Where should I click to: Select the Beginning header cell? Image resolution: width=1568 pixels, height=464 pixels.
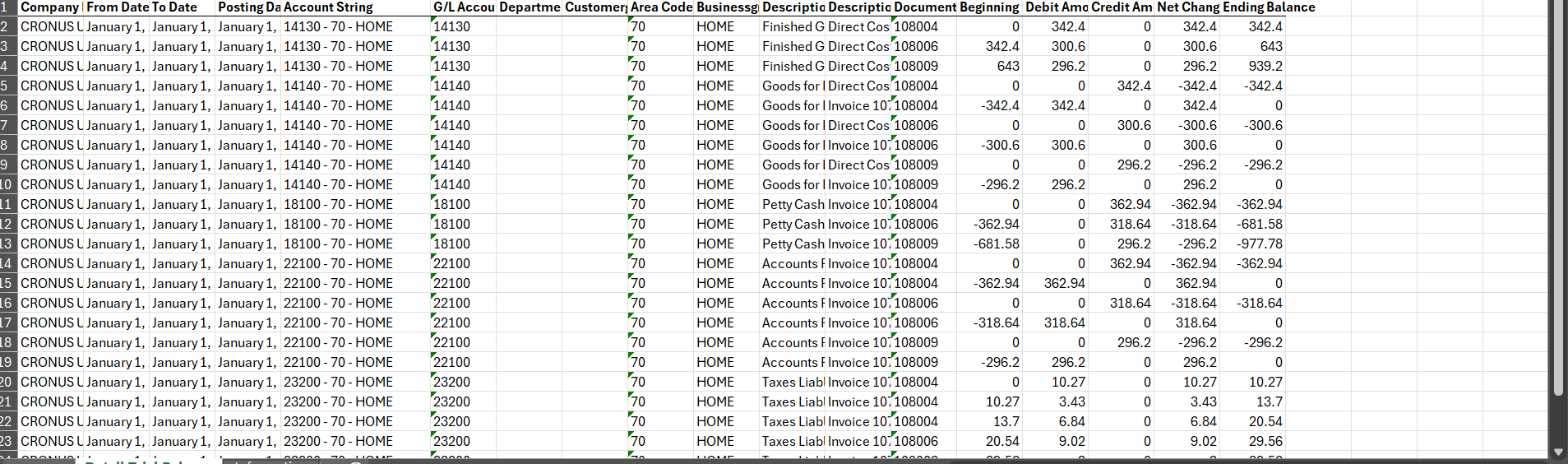[x=990, y=7]
